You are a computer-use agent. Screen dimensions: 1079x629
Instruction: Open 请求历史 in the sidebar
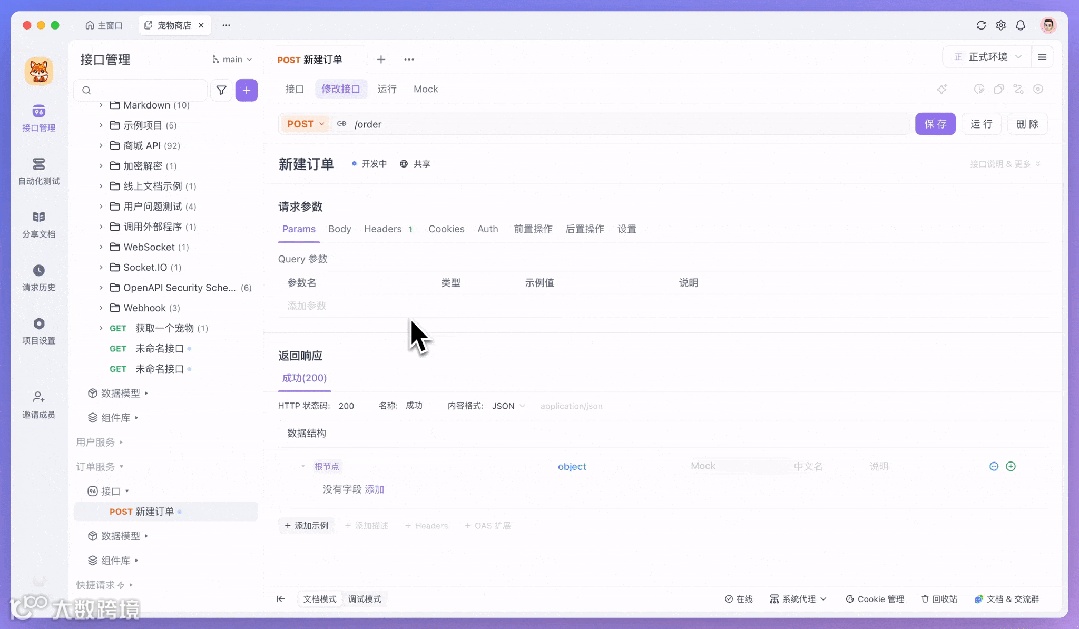point(39,277)
